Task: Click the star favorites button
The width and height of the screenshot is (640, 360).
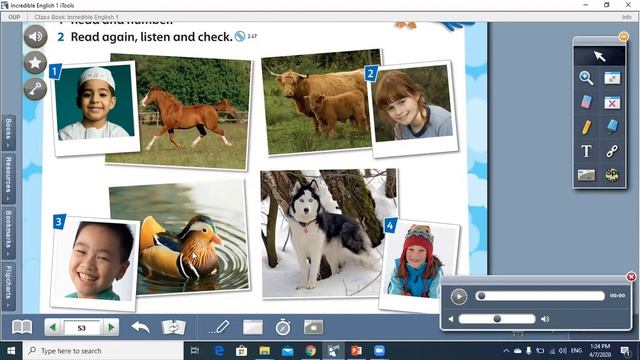Action: pyautogui.click(x=36, y=62)
